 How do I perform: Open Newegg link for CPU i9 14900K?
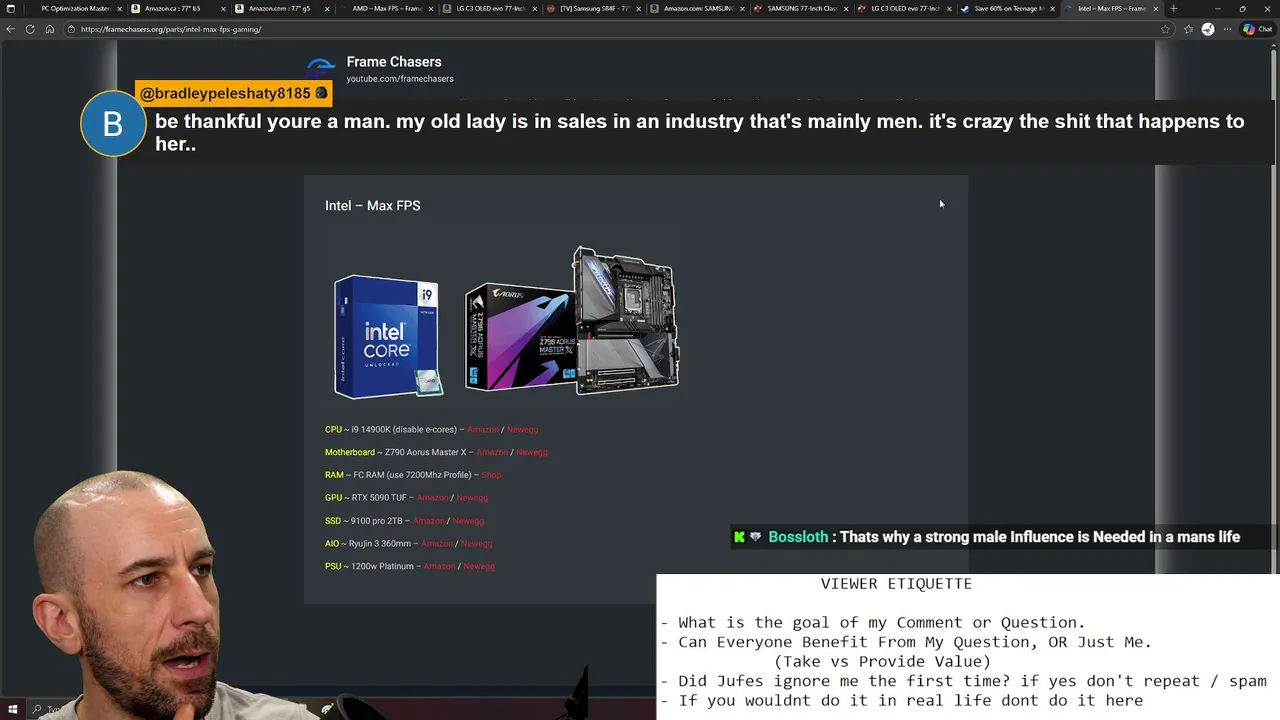(x=522, y=430)
